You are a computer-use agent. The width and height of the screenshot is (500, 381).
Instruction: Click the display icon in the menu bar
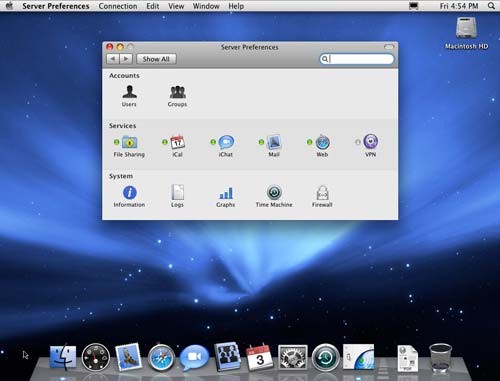click(x=414, y=6)
